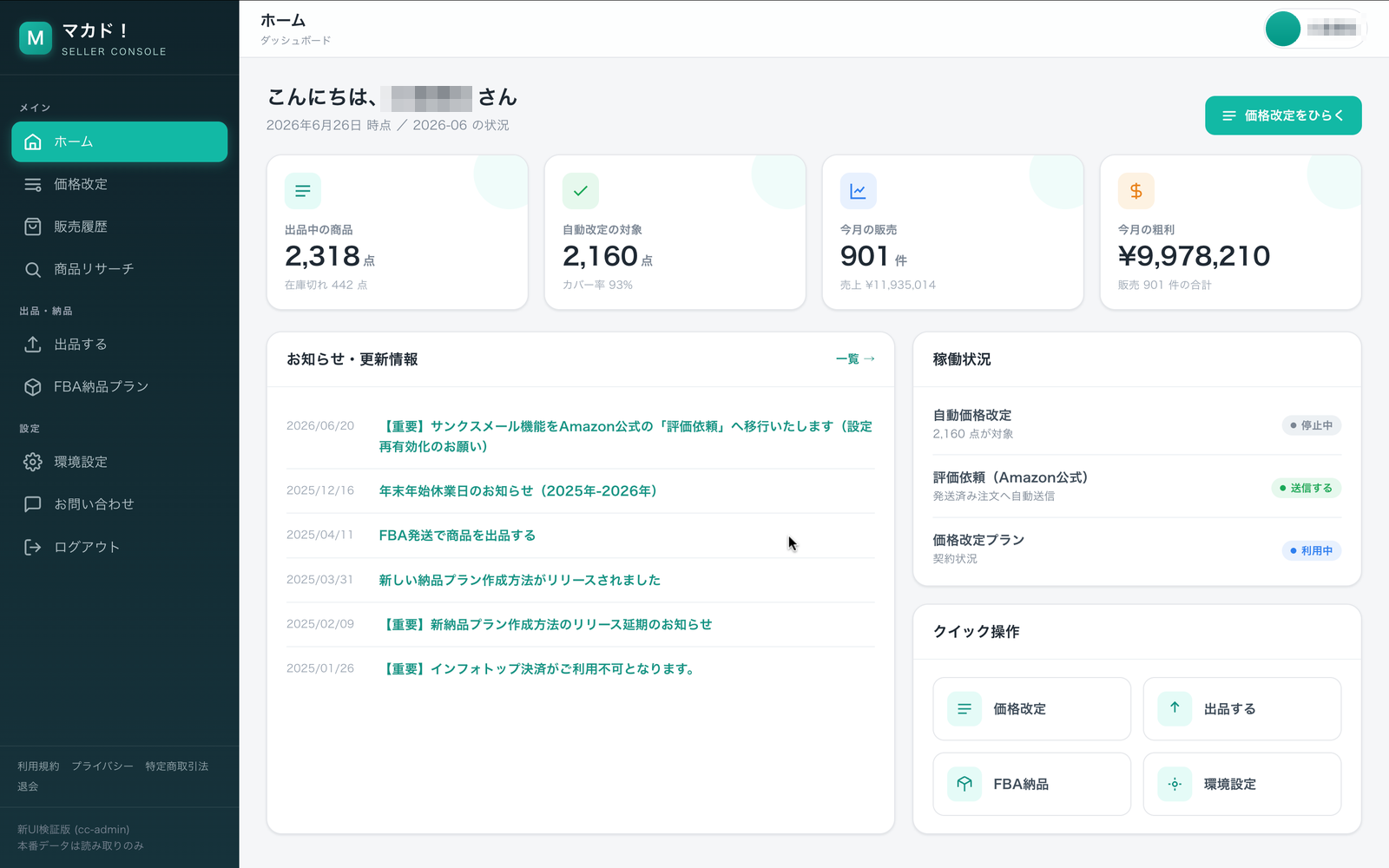Screen dimensions: 1389x868
Task: Click the 出品中の商品 2,318 card
Action: coord(398,233)
